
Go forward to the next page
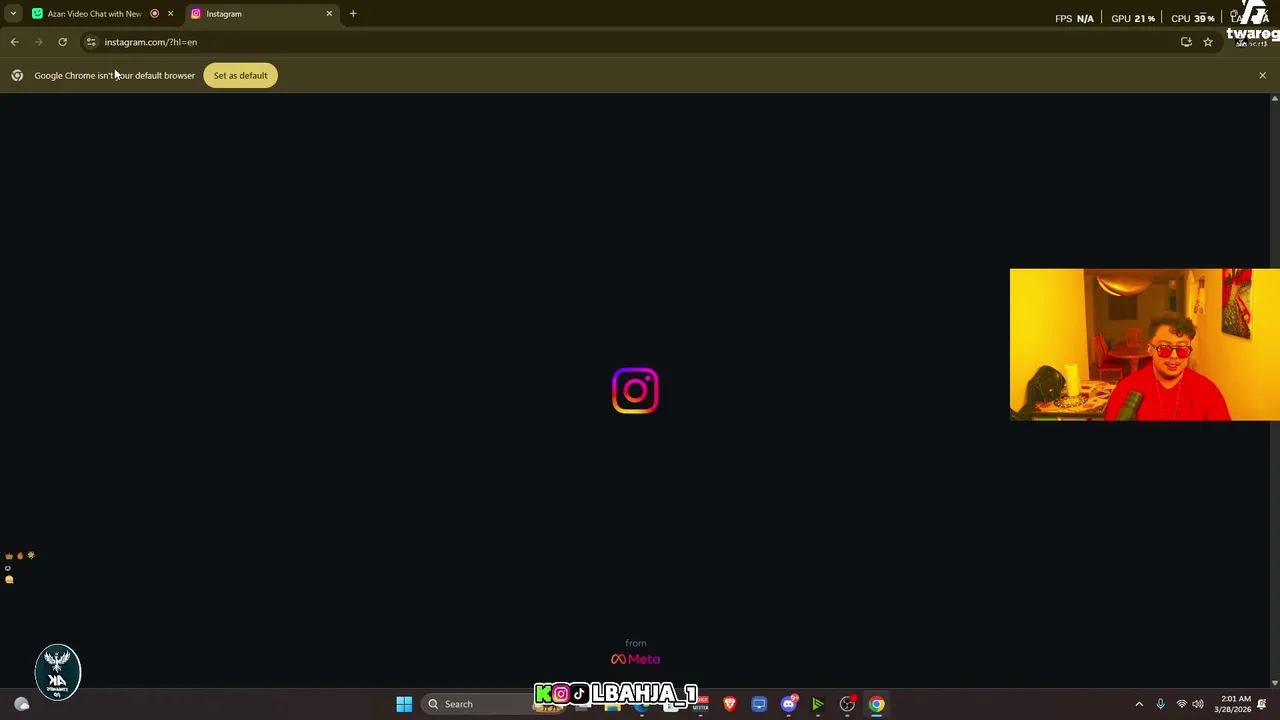[38, 42]
